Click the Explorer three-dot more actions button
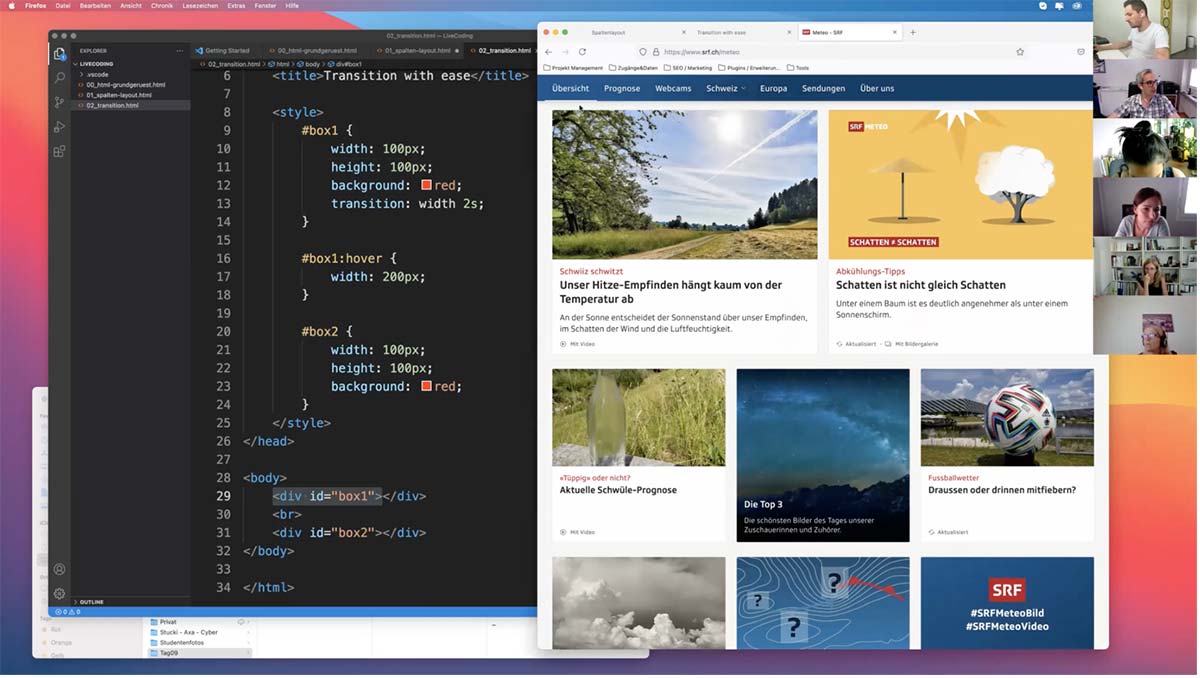This screenshot has height=678, width=1200. (180, 51)
